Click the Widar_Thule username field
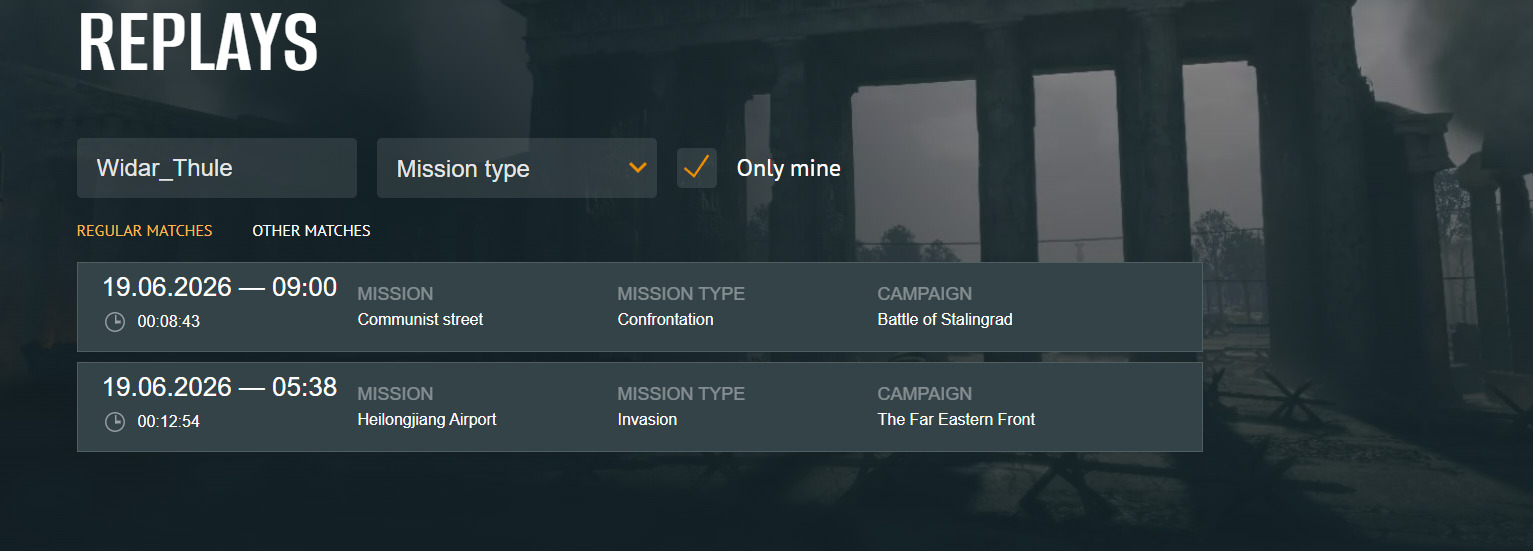This screenshot has height=551, width=1533. pos(217,168)
